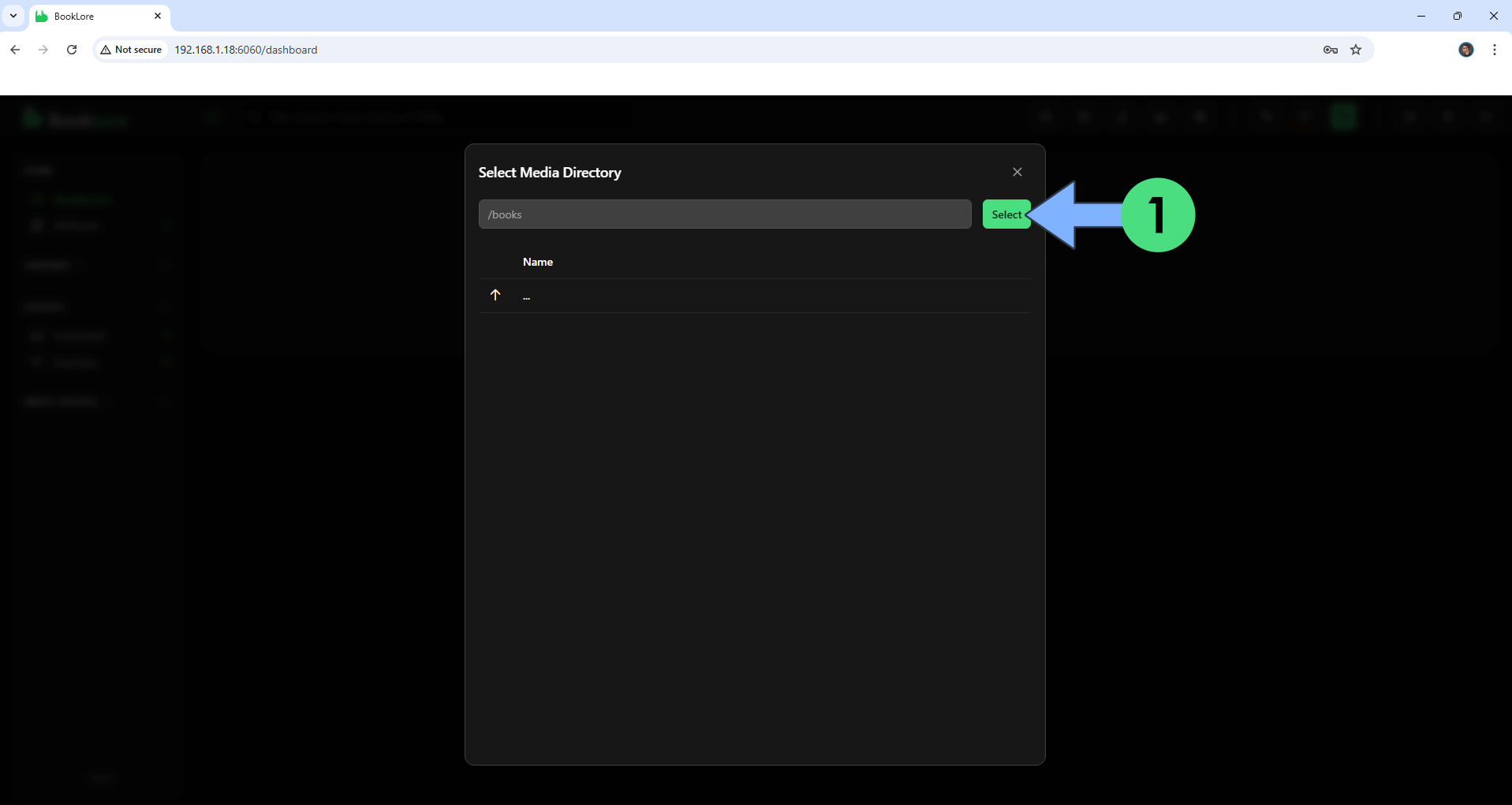Go back to the previous page
The image size is (1512, 805).
15,50
